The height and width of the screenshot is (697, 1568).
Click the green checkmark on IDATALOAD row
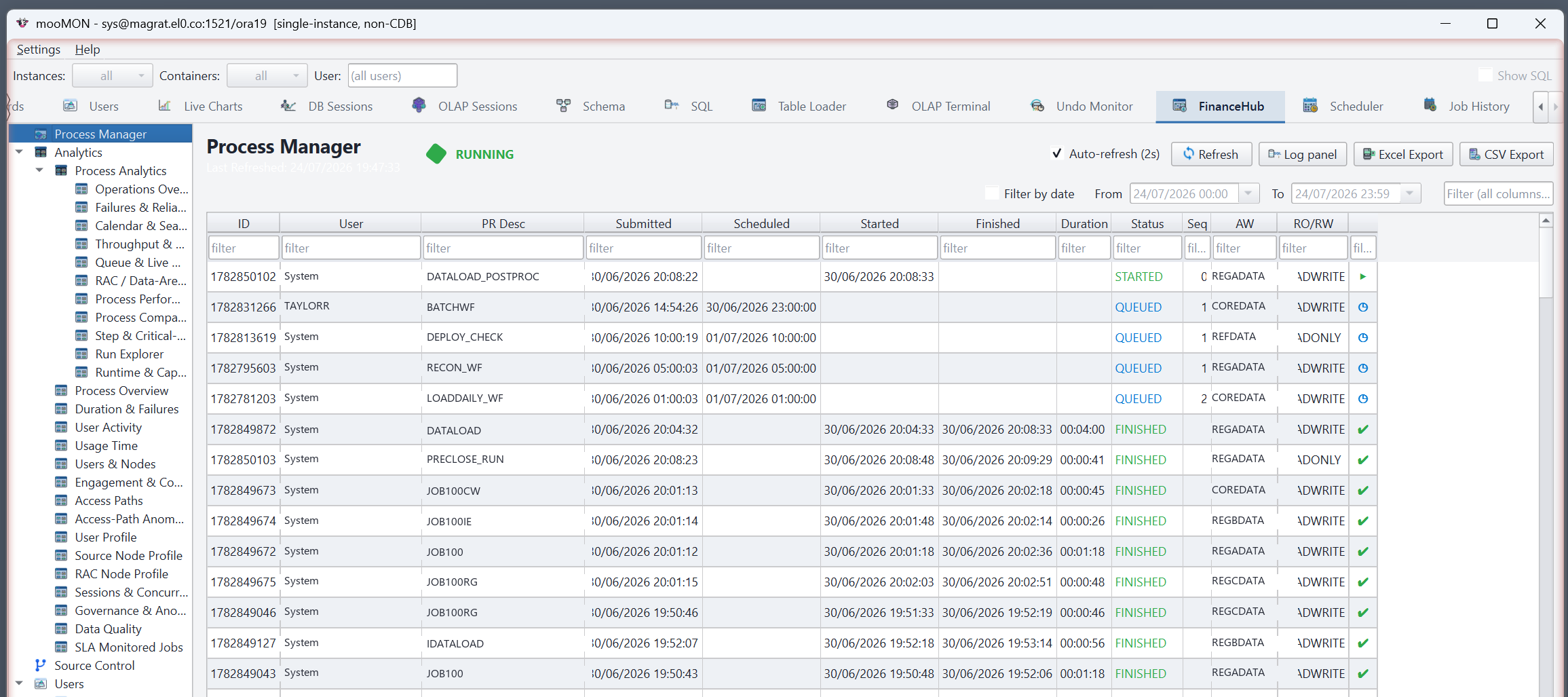1363,643
